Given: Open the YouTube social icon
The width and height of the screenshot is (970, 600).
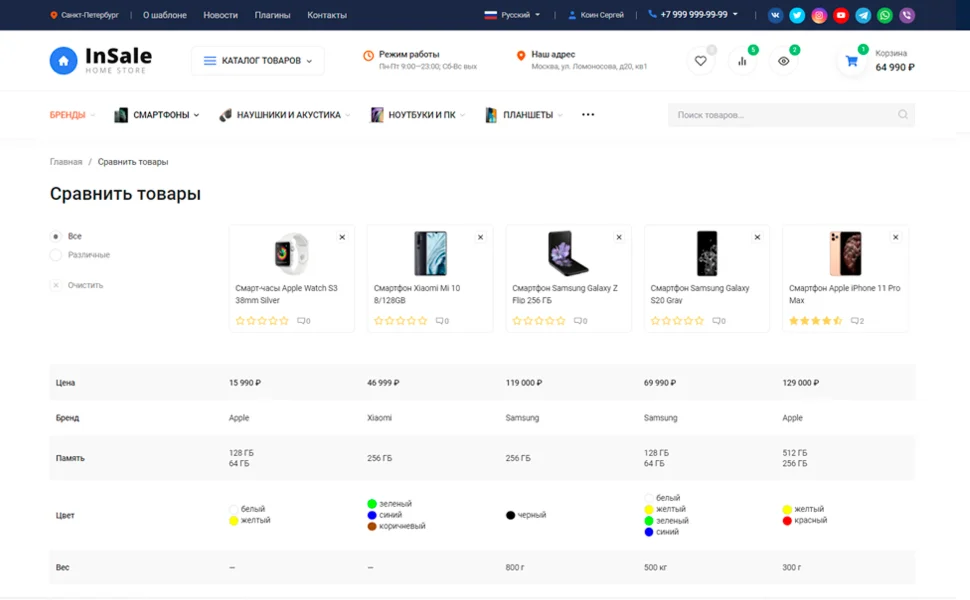Looking at the screenshot, I should point(841,15).
